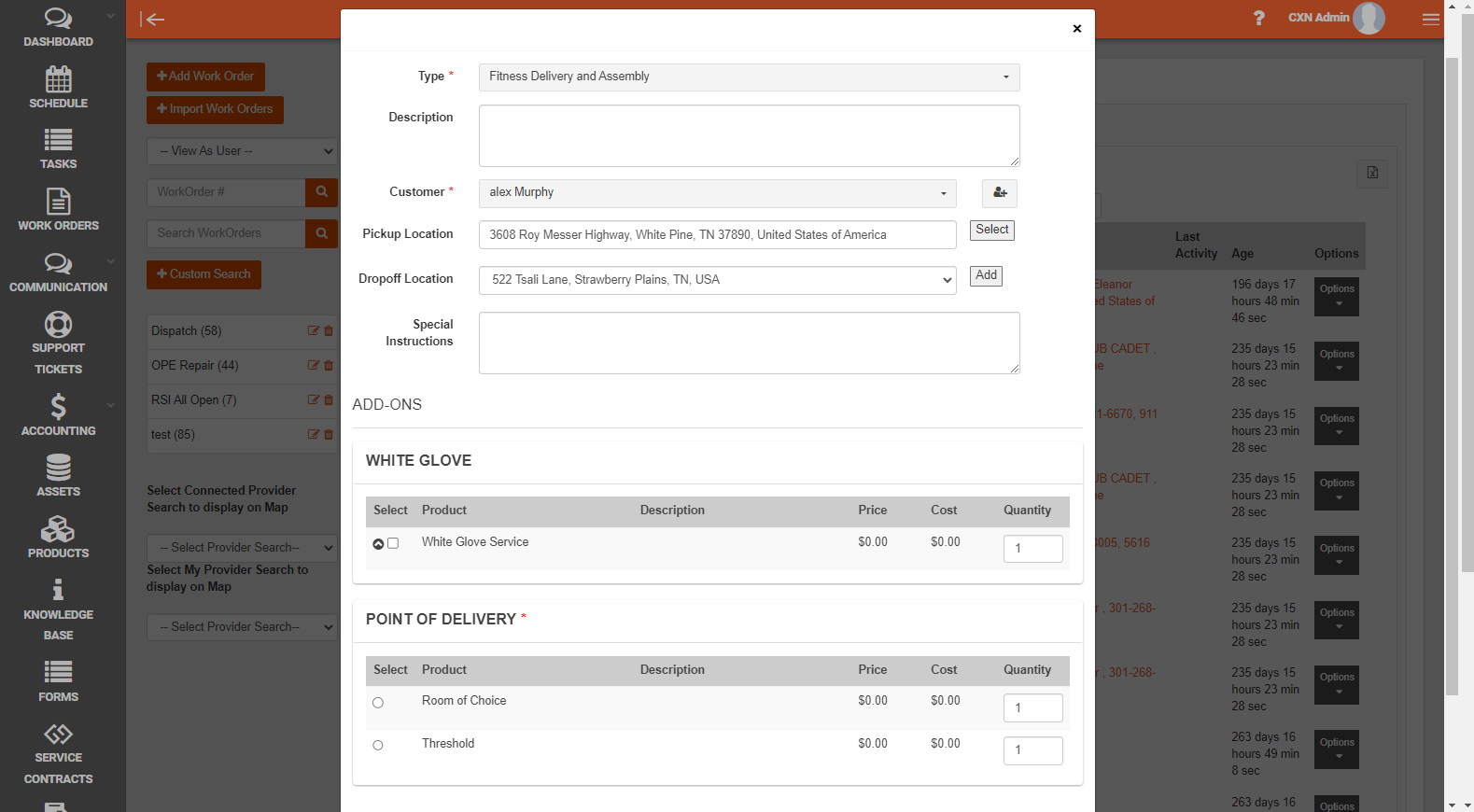
Task: Expand the Customer dropdown
Action: pos(717,193)
